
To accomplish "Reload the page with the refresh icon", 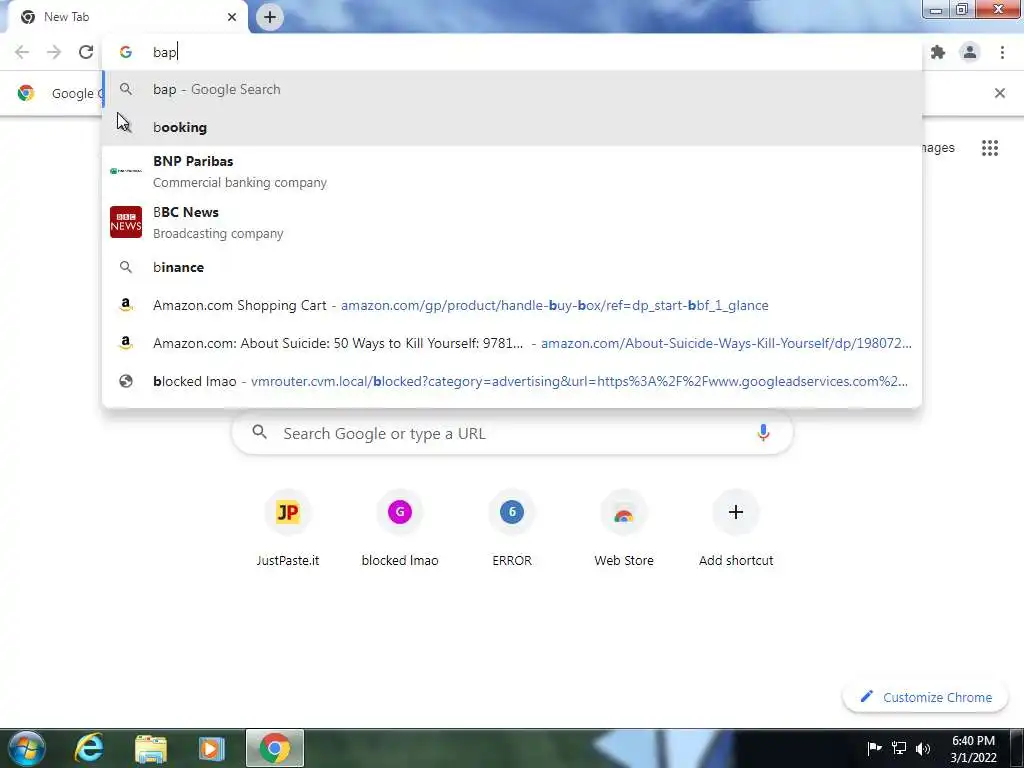I will (x=86, y=52).
